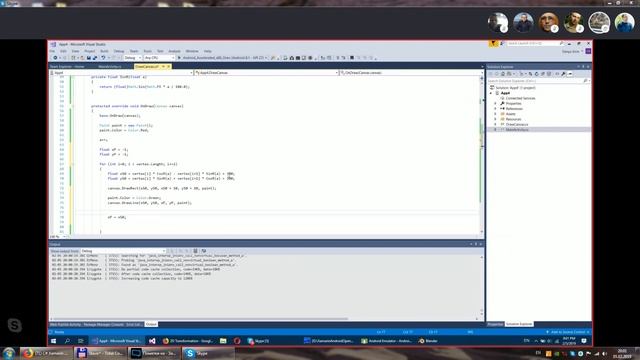Collapse the App4 project node

(x=491, y=93)
